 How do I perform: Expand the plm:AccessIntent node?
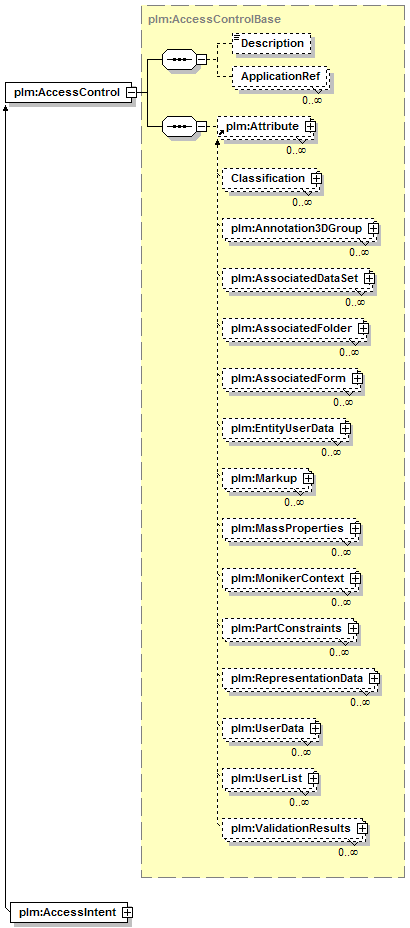[x=127, y=912]
